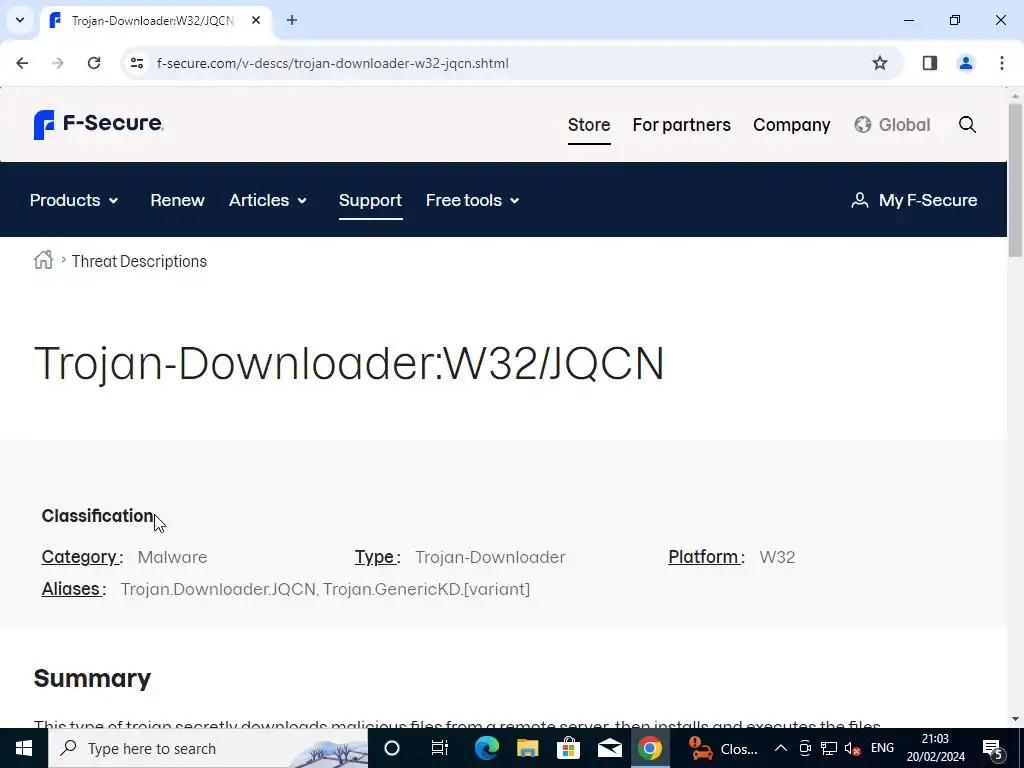Image resolution: width=1024 pixels, height=768 pixels.
Task: Open the Company menu item
Action: [x=792, y=125]
